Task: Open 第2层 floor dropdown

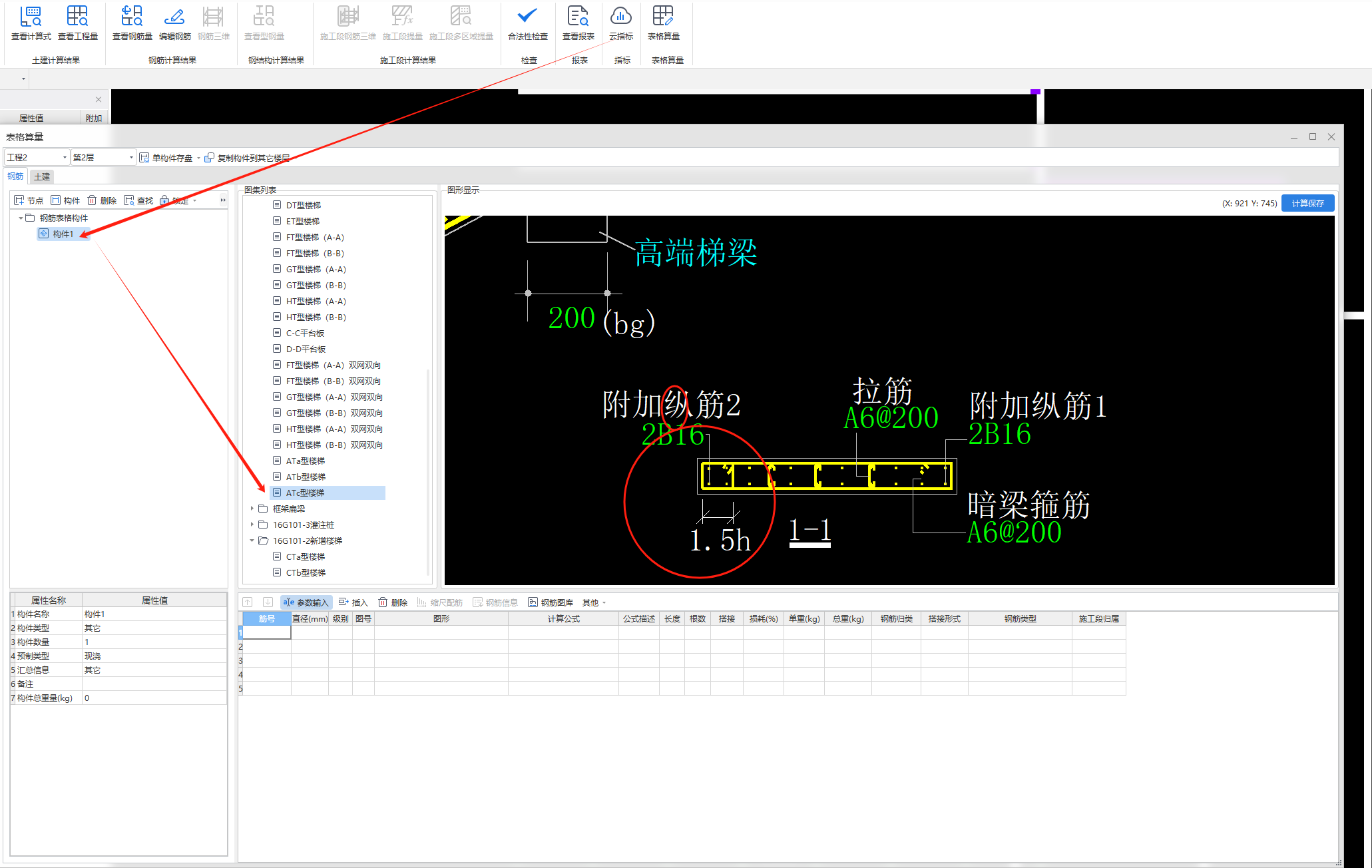Action: [x=103, y=158]
